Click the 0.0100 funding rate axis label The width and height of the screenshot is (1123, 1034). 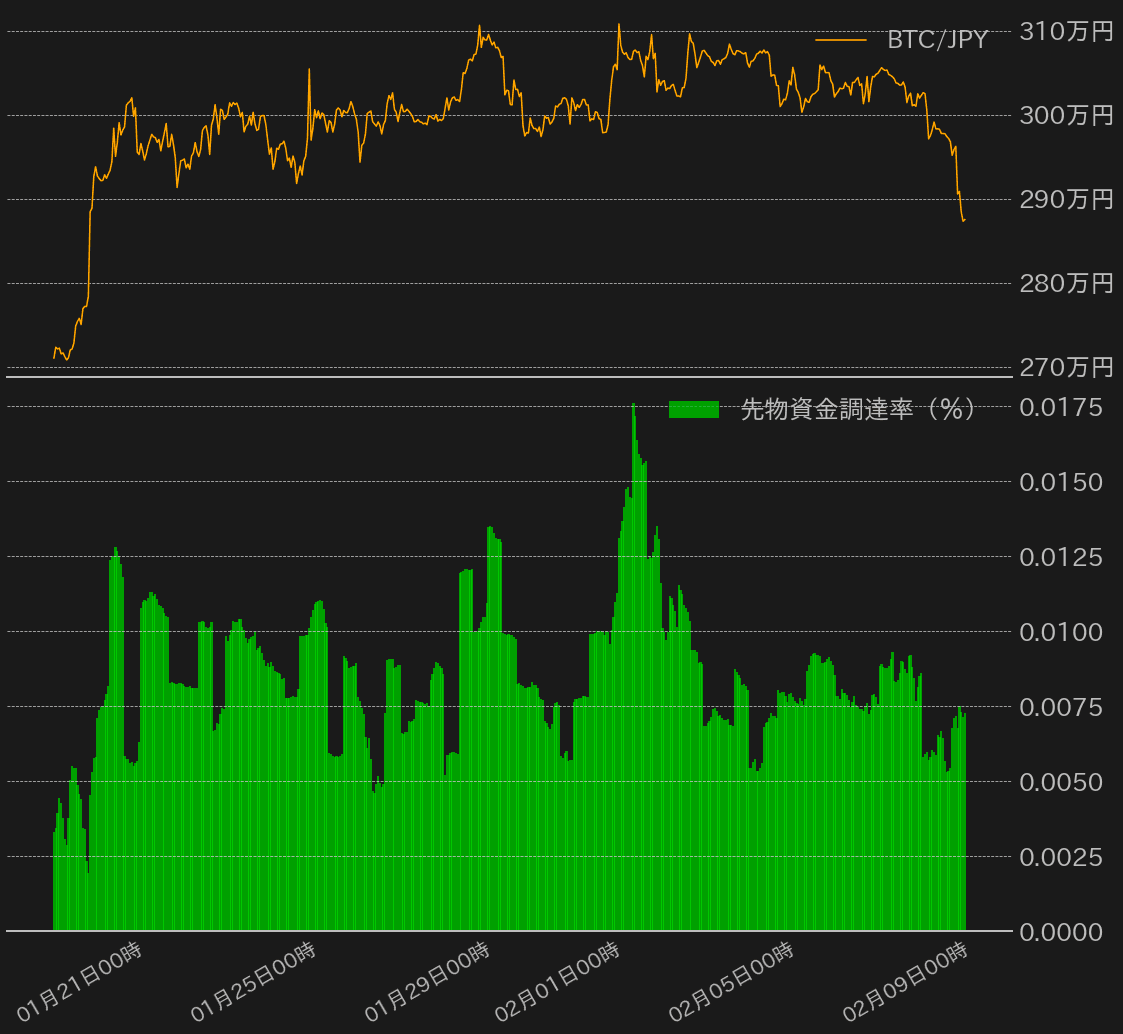click(x=1060, y=632)
